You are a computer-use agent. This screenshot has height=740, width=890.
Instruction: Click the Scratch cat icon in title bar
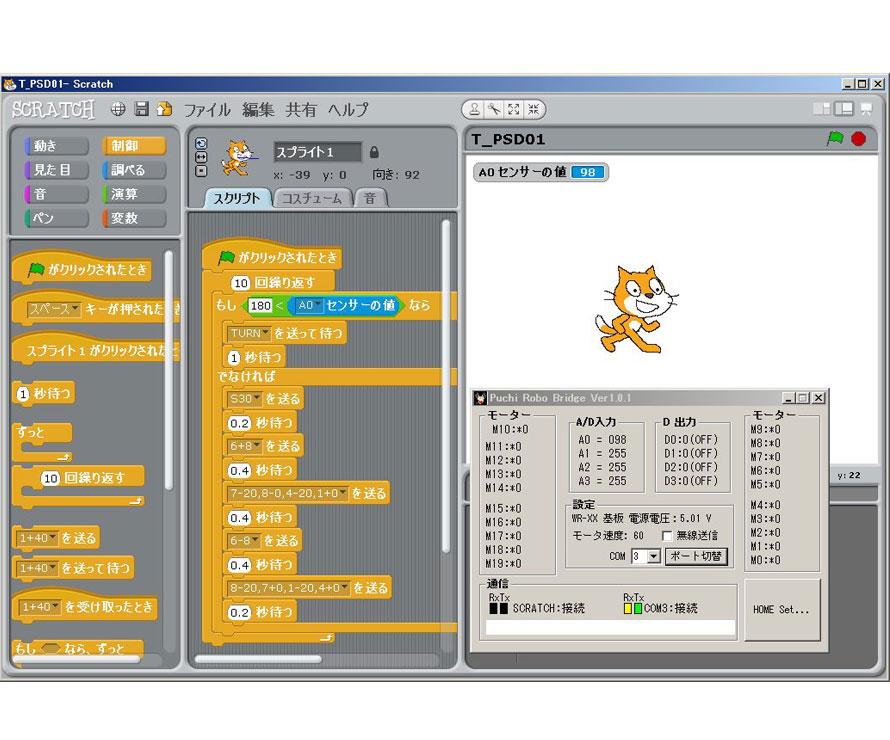(10, 84)
